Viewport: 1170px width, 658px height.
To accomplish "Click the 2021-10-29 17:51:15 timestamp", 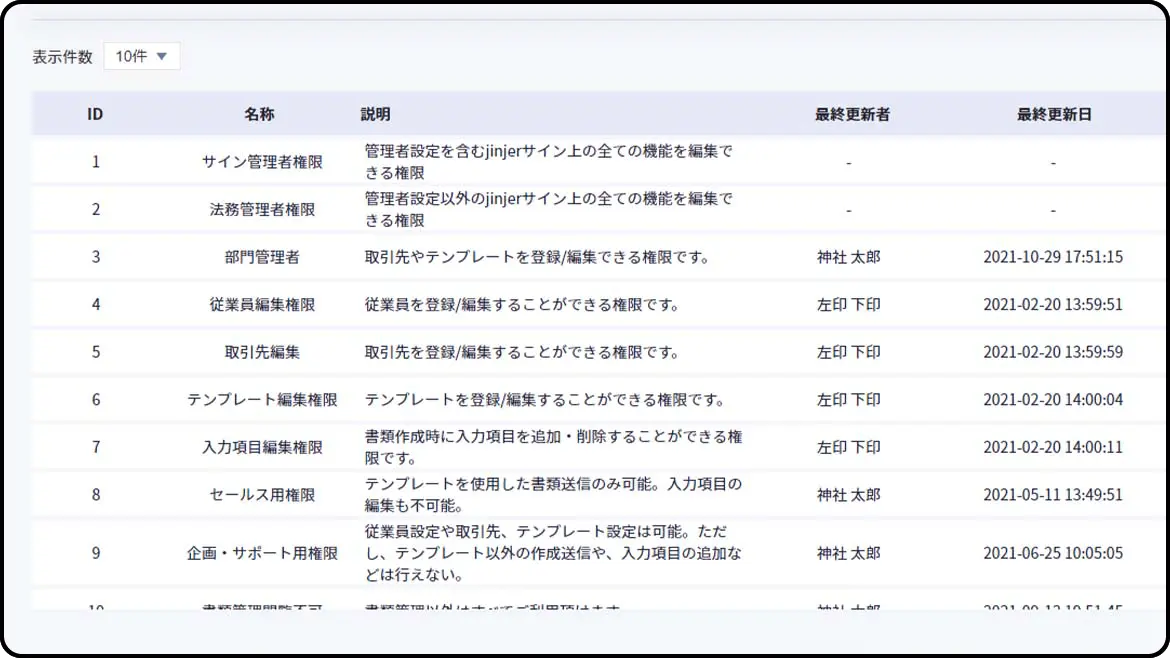I will click(1053, 257).
